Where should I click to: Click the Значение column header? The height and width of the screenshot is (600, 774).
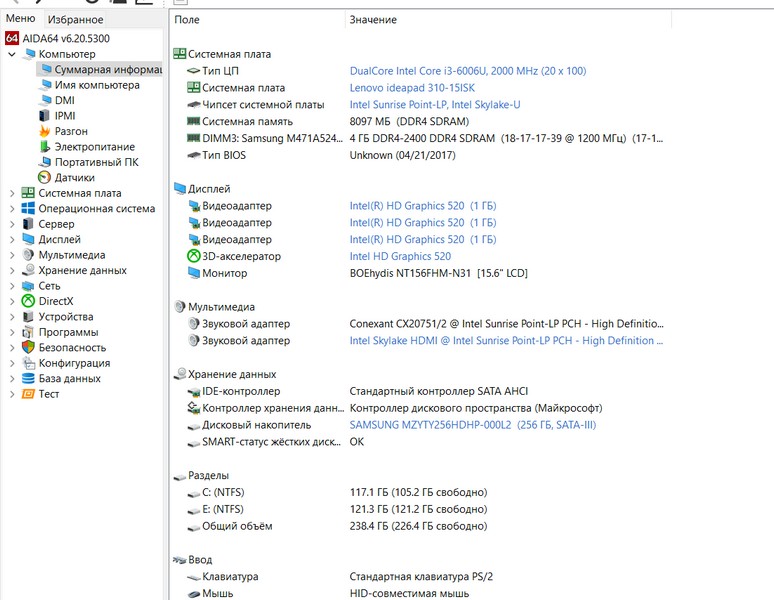click(372, 20)
